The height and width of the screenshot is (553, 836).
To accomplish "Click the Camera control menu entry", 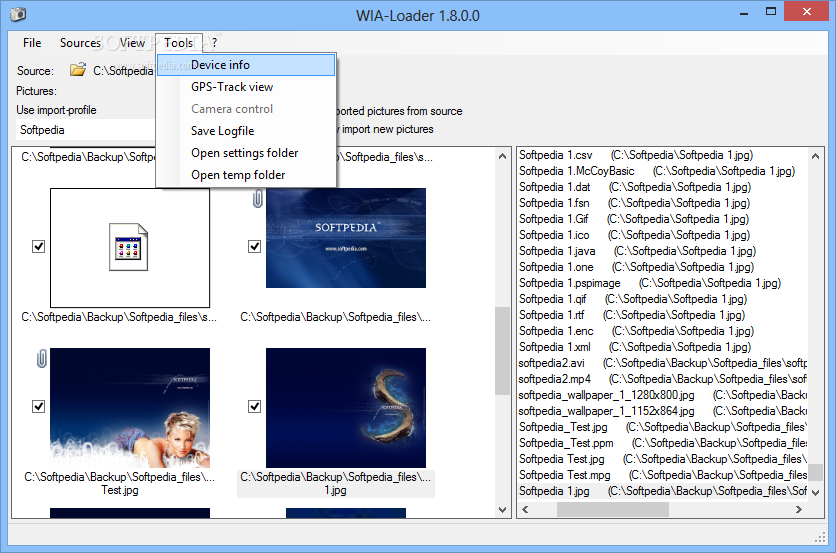I will pyautogui.click(x=246, y=109).
